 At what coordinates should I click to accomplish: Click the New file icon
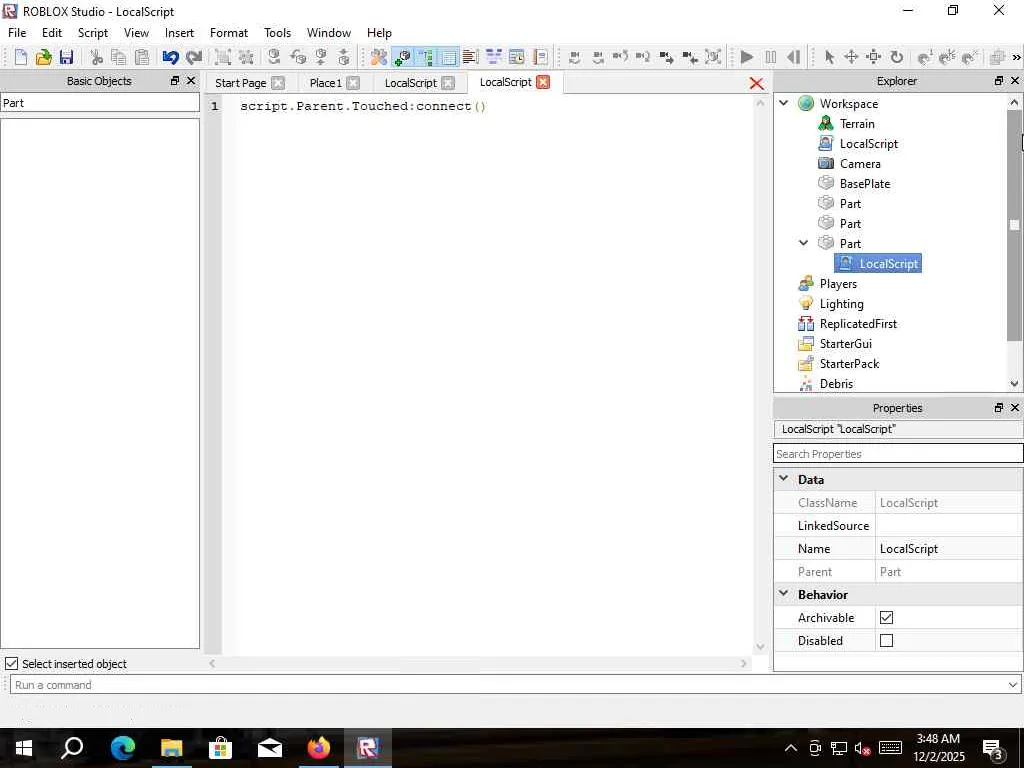[x=20, y=57]
